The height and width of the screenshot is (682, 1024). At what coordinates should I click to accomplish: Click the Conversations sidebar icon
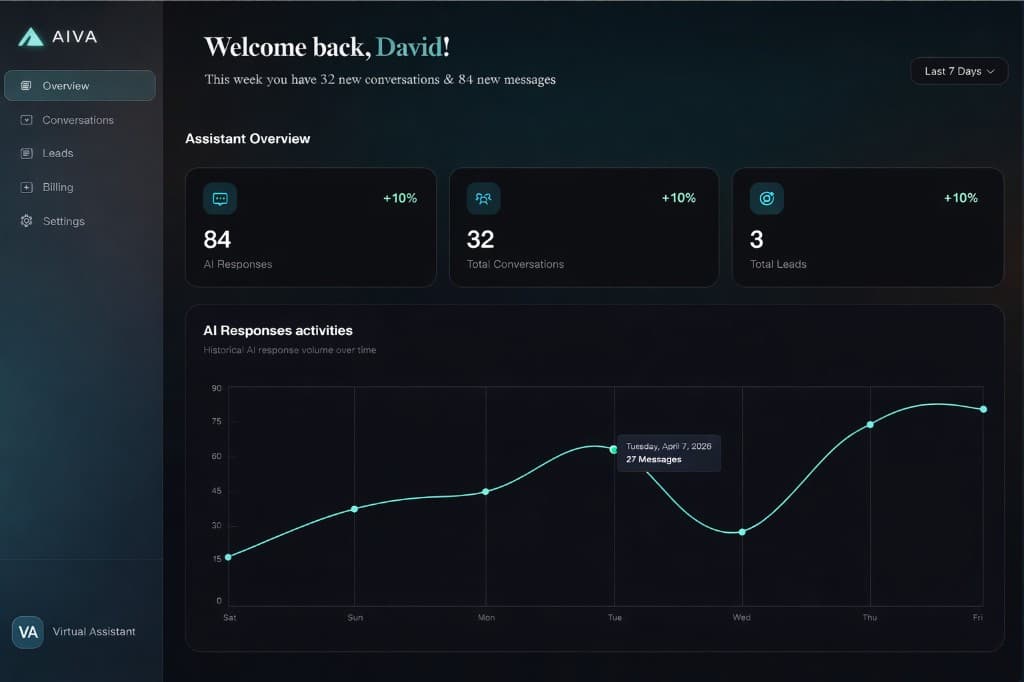(24, 119)
